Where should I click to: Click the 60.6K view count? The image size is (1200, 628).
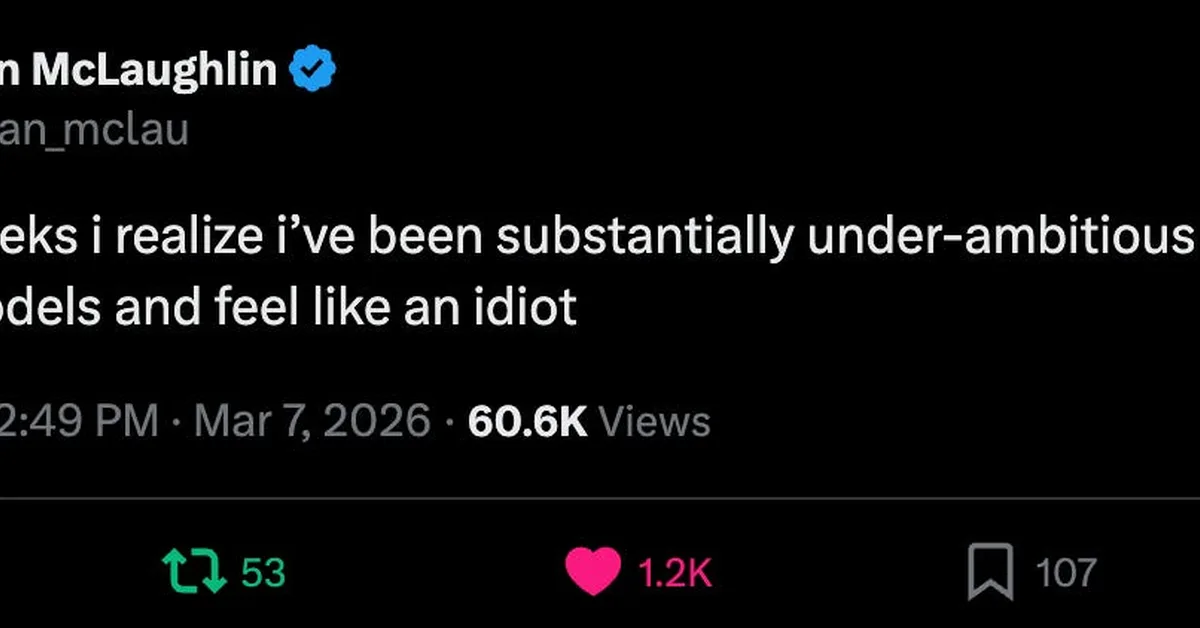[x=527, y=421]
